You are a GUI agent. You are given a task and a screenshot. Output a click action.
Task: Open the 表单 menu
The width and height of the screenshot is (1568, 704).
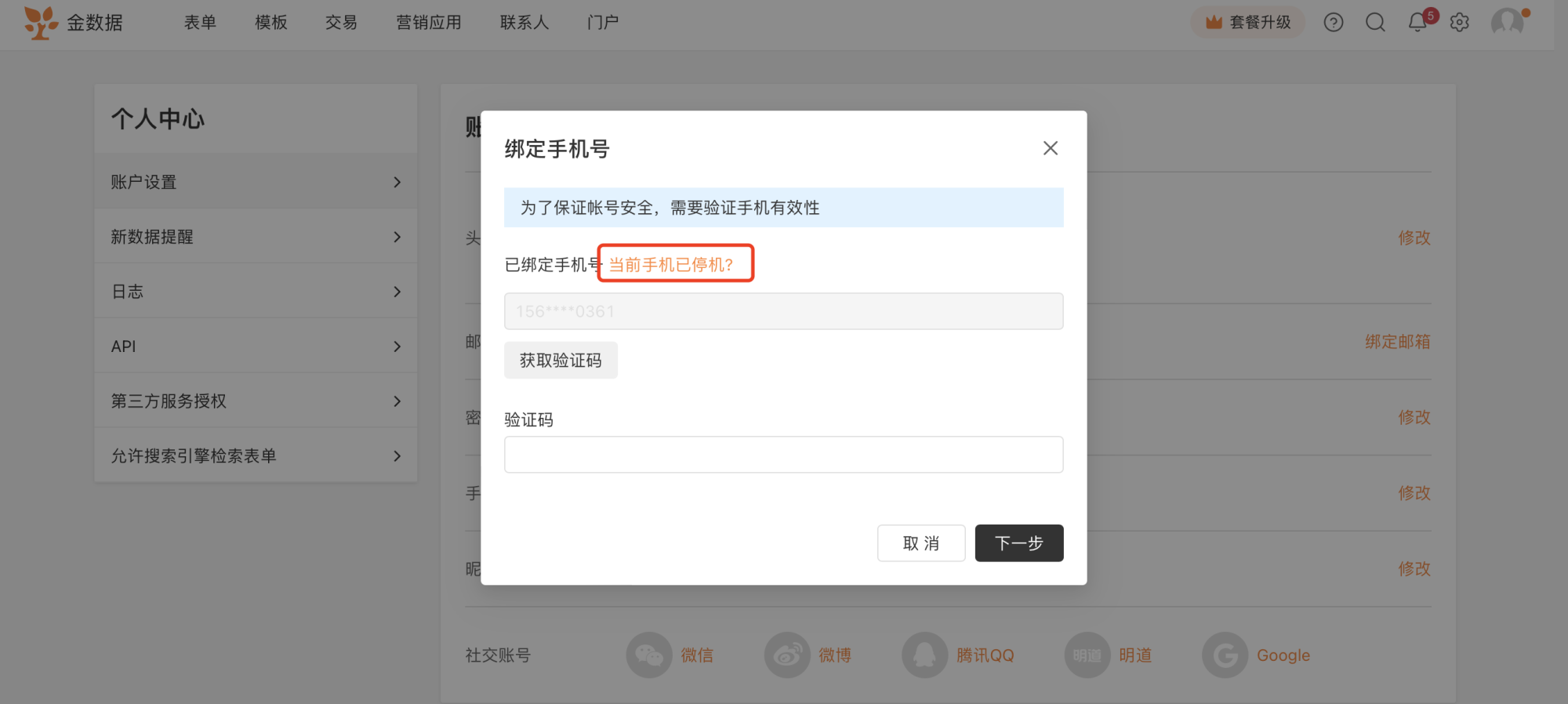pyautogui.click(x=200, y=23)
